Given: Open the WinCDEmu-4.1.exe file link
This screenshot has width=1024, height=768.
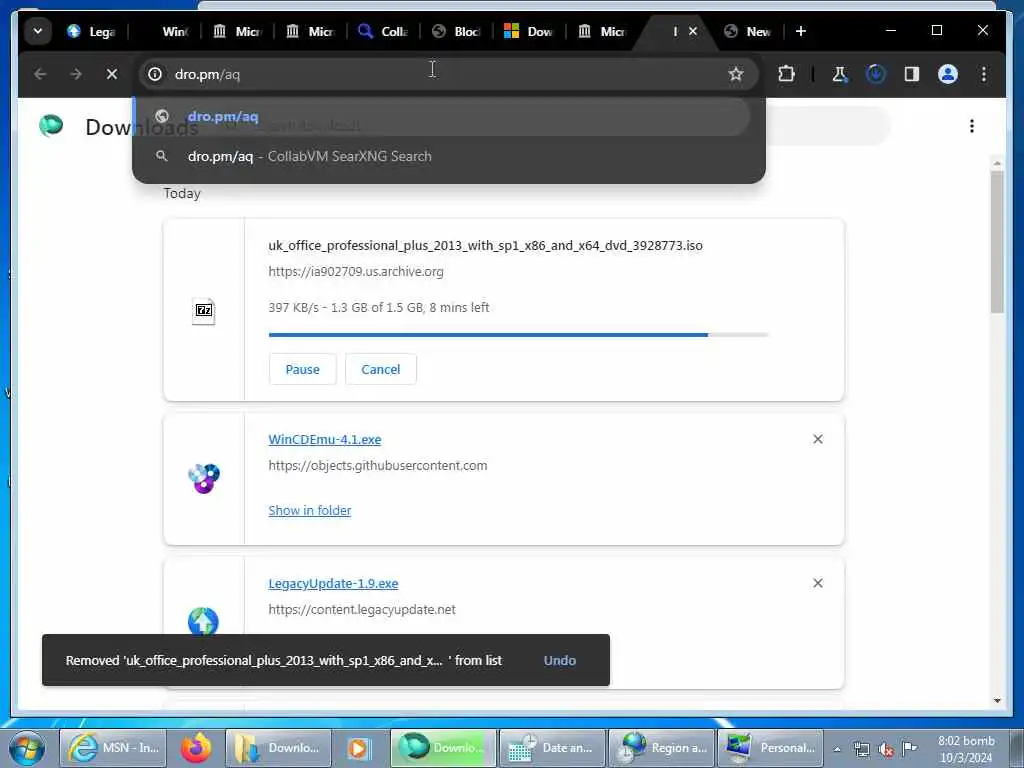Looking at the screenshot, I should 325,440.
